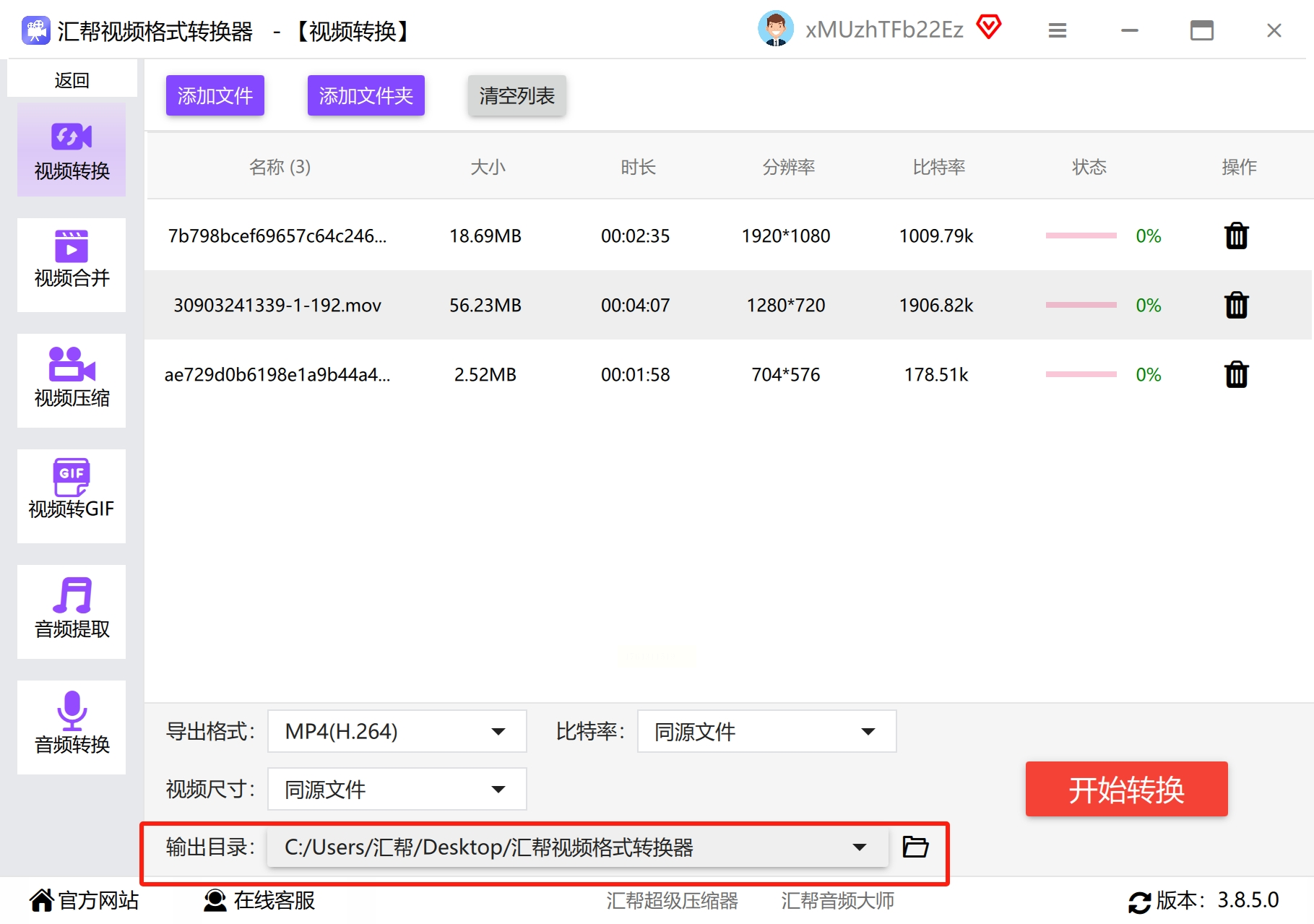This screenshot has height=924, width=1314.
Task: Open the 官方网站 official website link
Action: (x=84, y=900)
